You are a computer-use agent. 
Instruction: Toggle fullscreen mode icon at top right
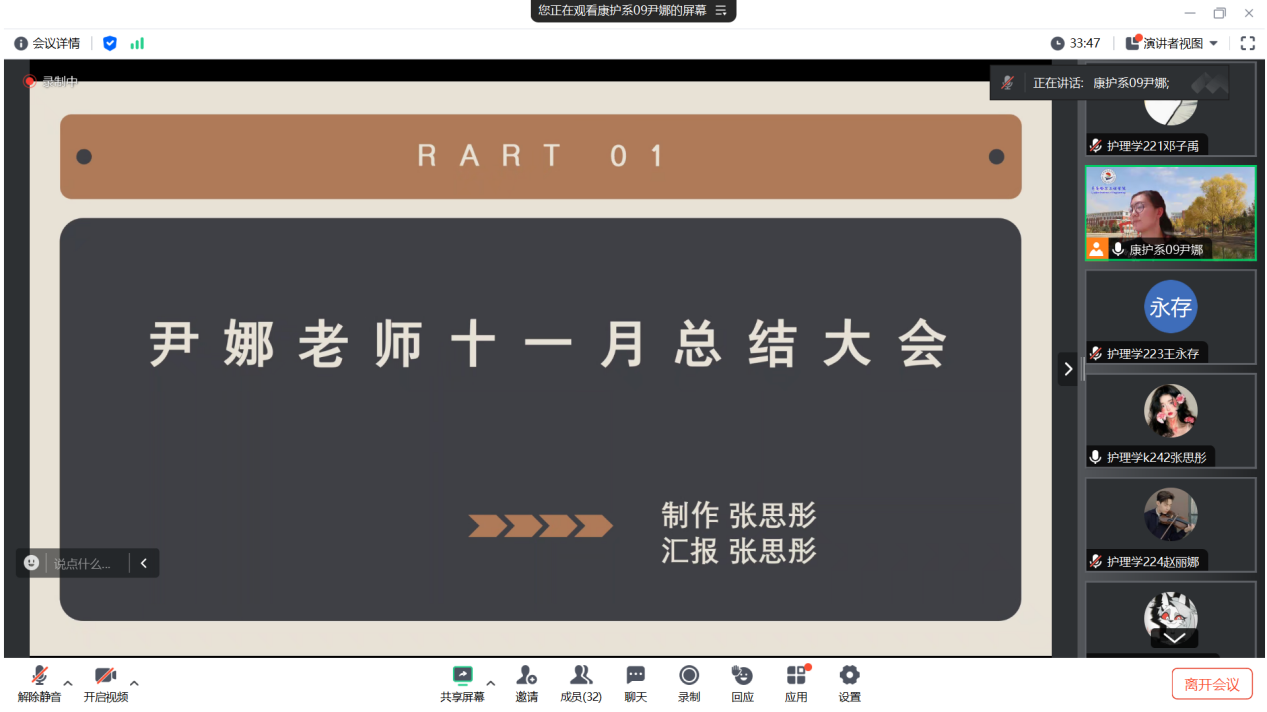[1247, 43]
